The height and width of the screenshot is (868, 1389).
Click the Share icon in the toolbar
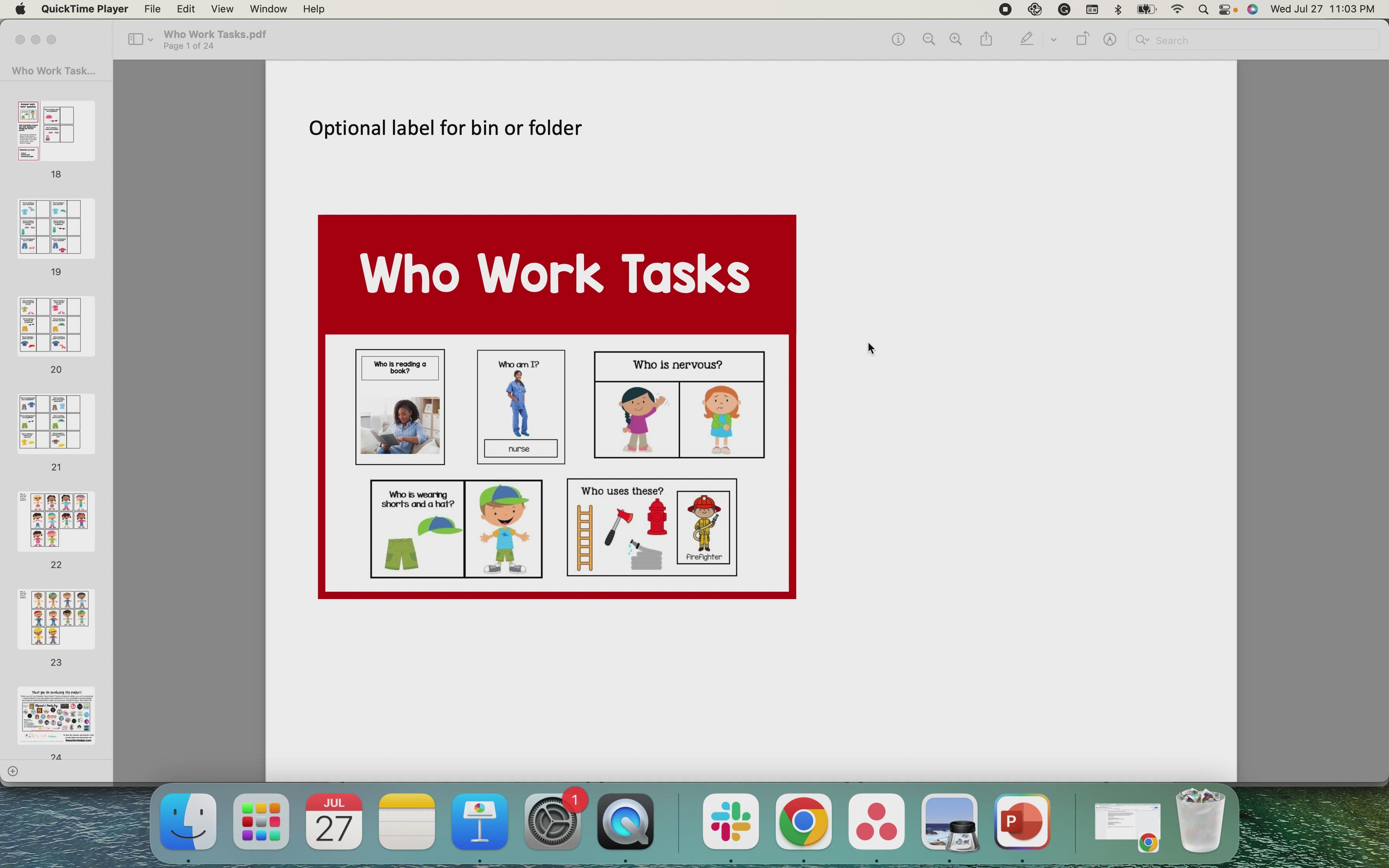tap(986, 38)
